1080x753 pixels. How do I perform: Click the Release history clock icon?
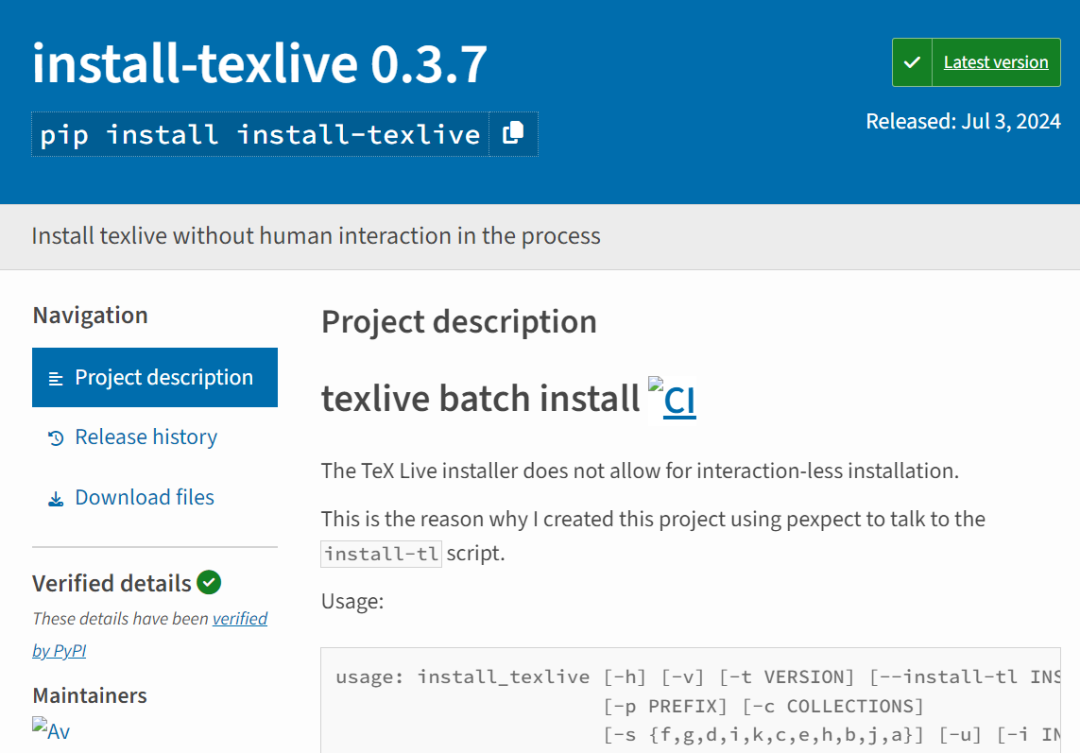pos(56,438)
